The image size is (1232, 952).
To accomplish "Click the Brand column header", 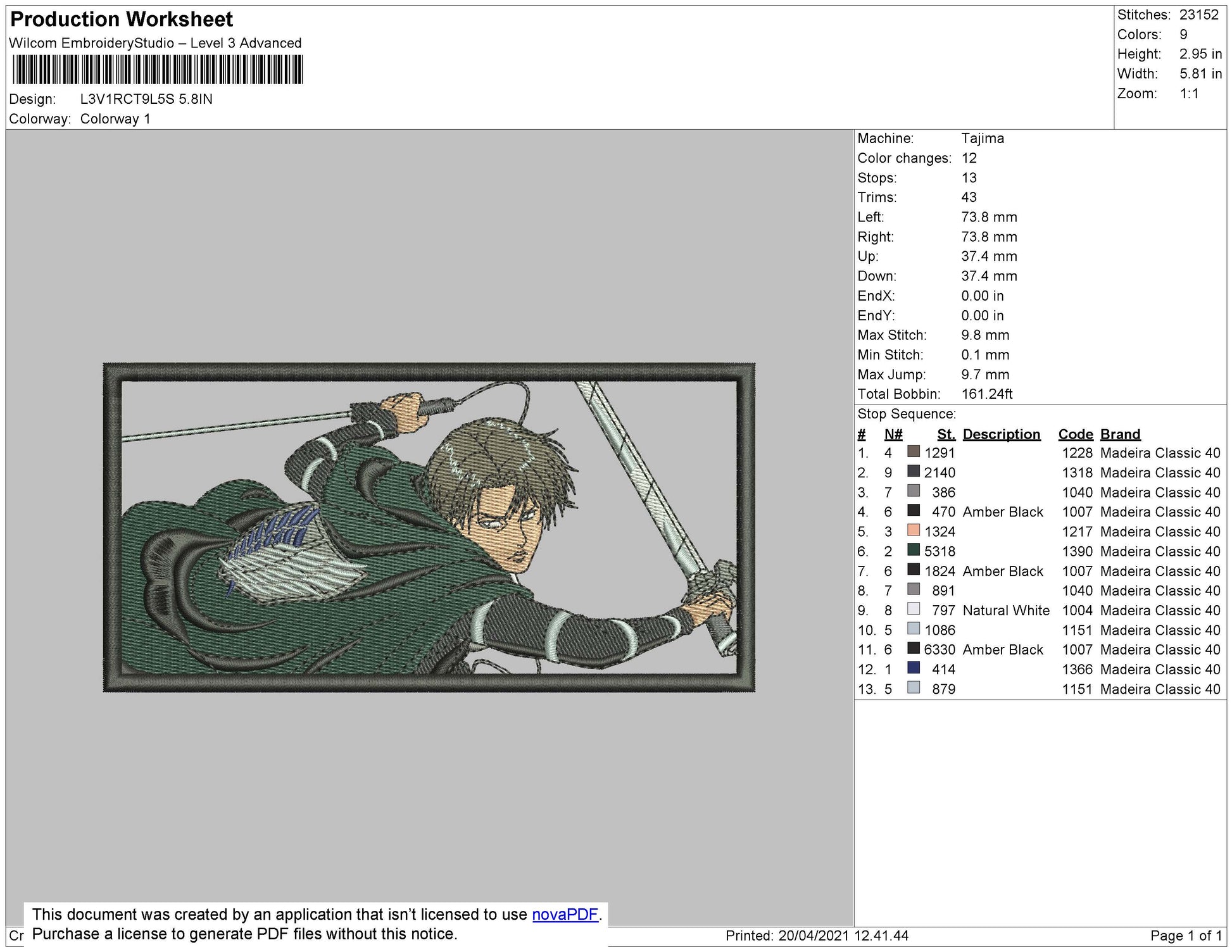I will [1120, 434].
